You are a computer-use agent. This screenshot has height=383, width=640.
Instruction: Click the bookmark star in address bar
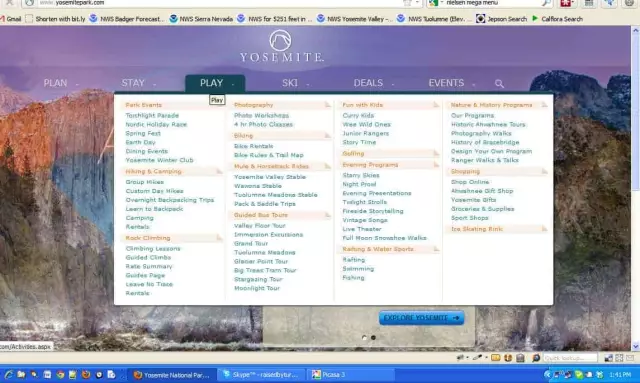coord(407,3)
